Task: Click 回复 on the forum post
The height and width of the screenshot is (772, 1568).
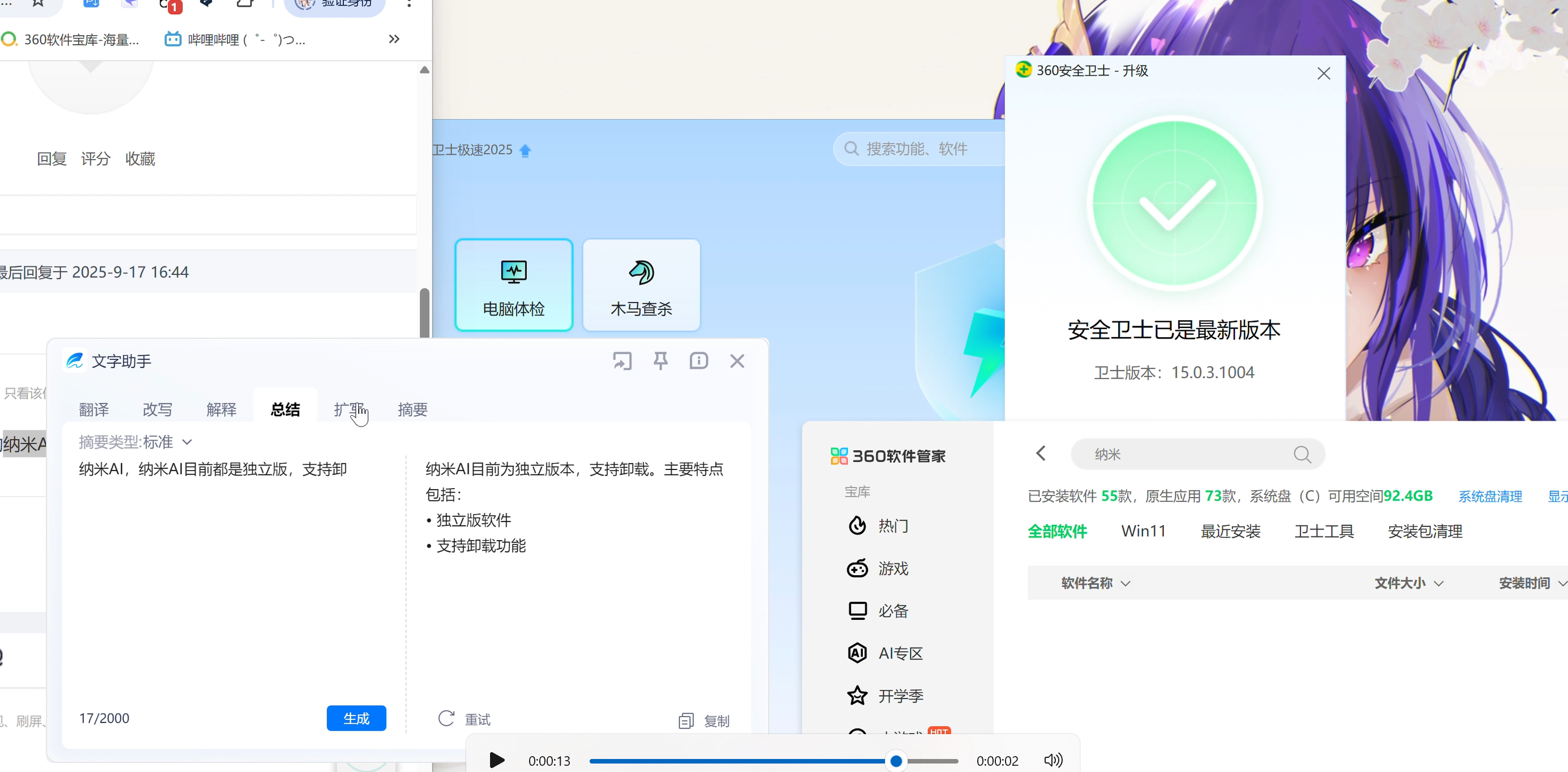Action: tap(51, 159)
